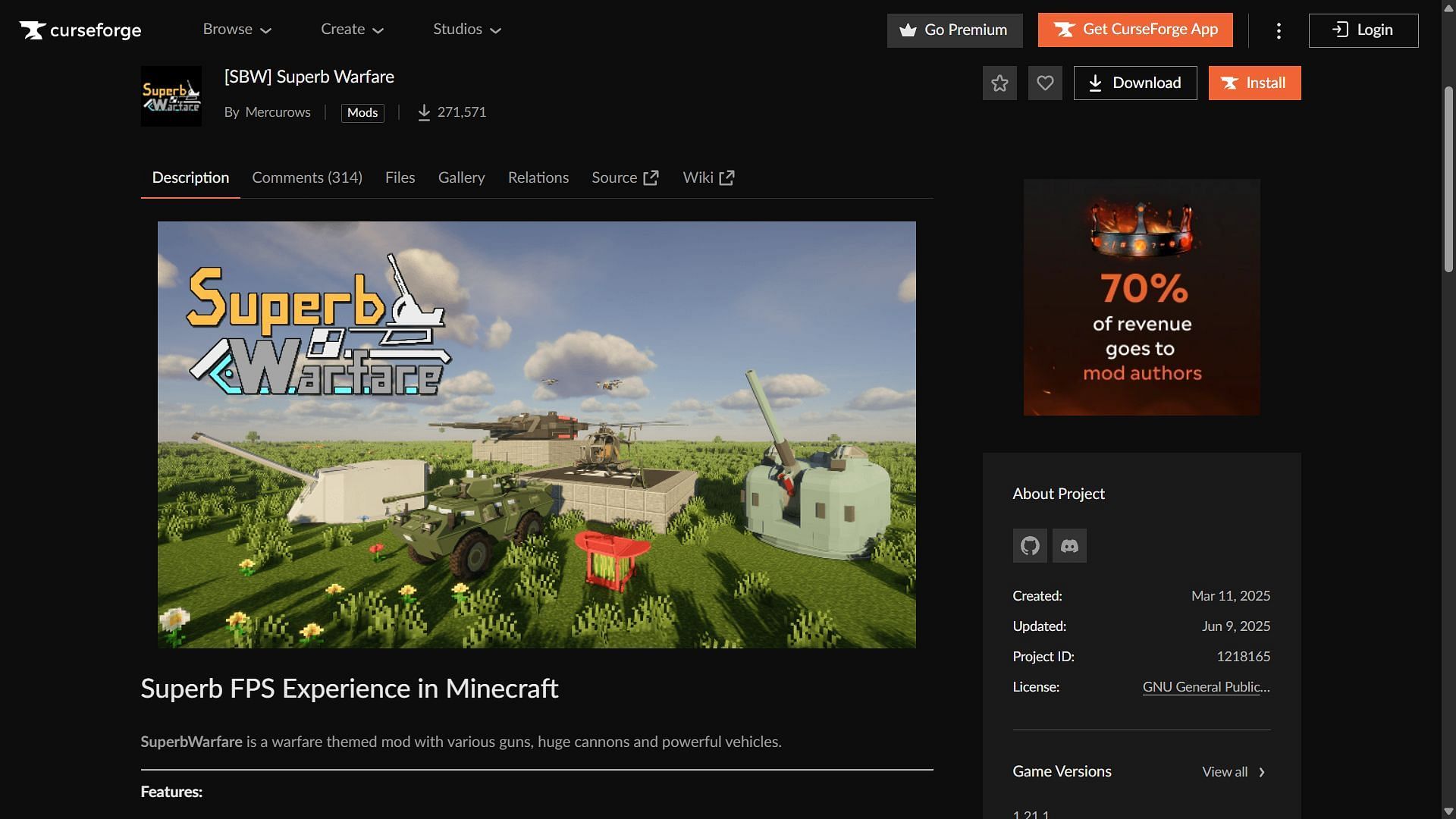The image size is (1456, 819).
Task: Expand the Create dropdown menu
Action: tap(352, 30)
